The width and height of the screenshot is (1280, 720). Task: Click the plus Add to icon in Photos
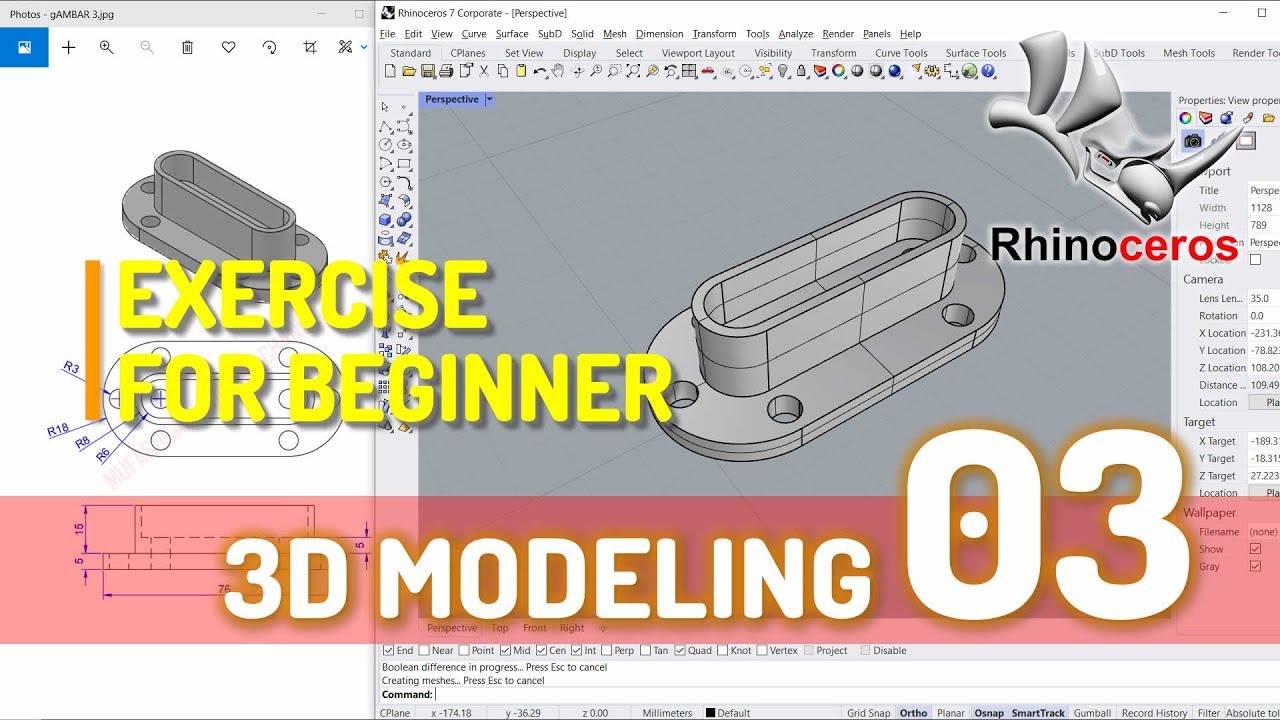(x=68, y=47)
